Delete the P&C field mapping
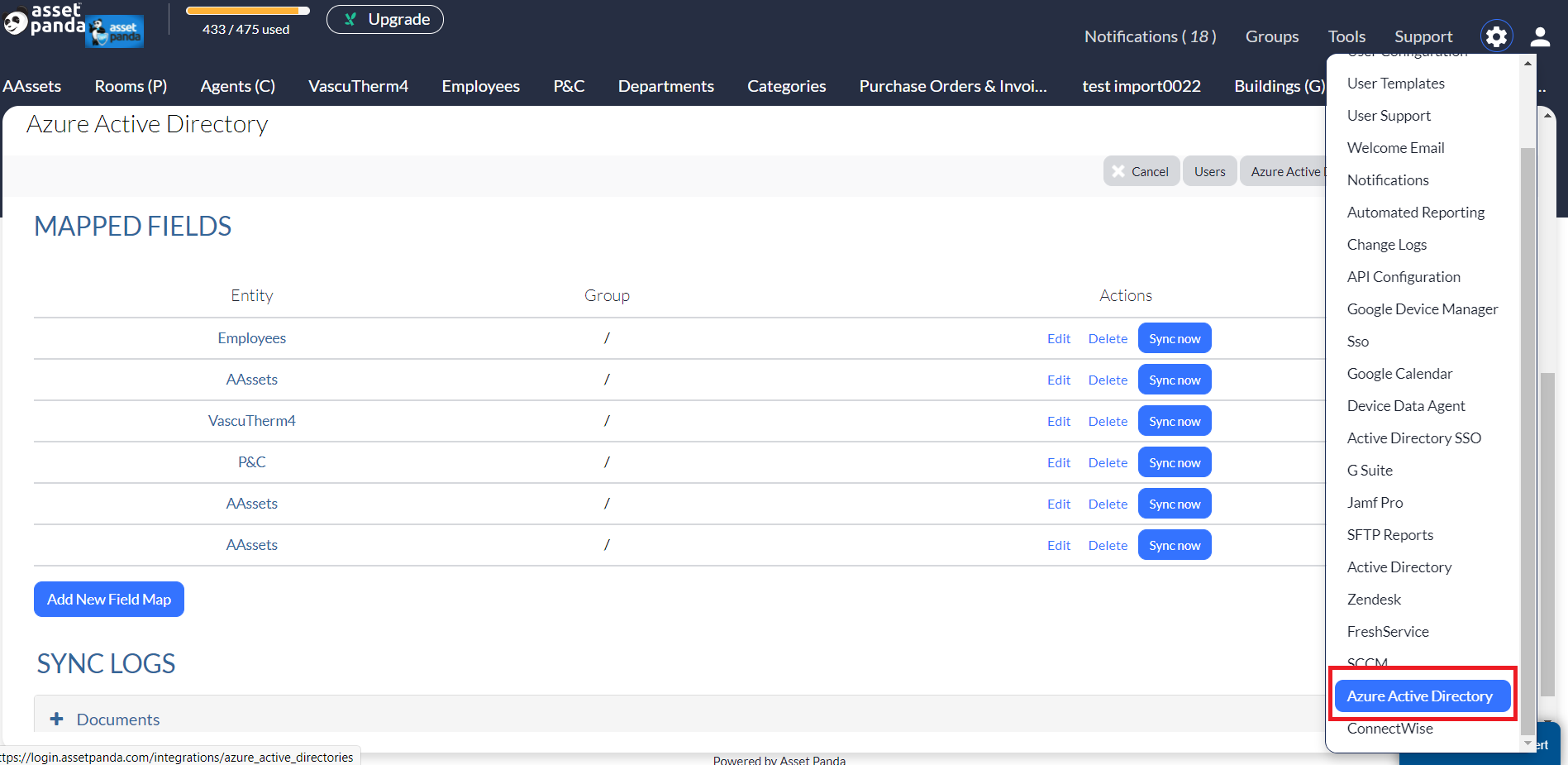Image resolution: width=1568 pixels, height=765 pixels. 1108,462
